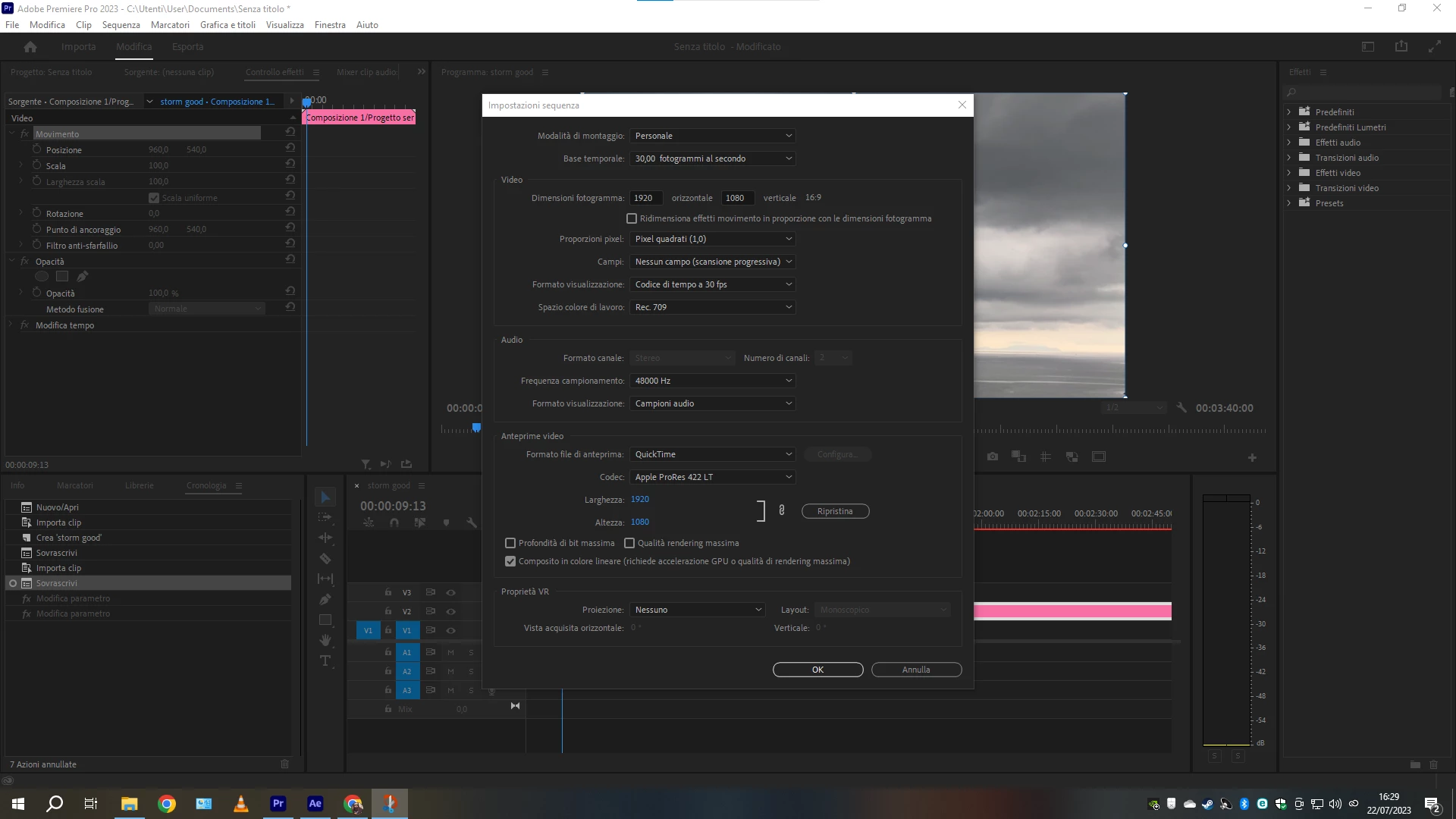Open the Sequenza menu
This screenshot has width=1456, height=819.
coord(121,25)
